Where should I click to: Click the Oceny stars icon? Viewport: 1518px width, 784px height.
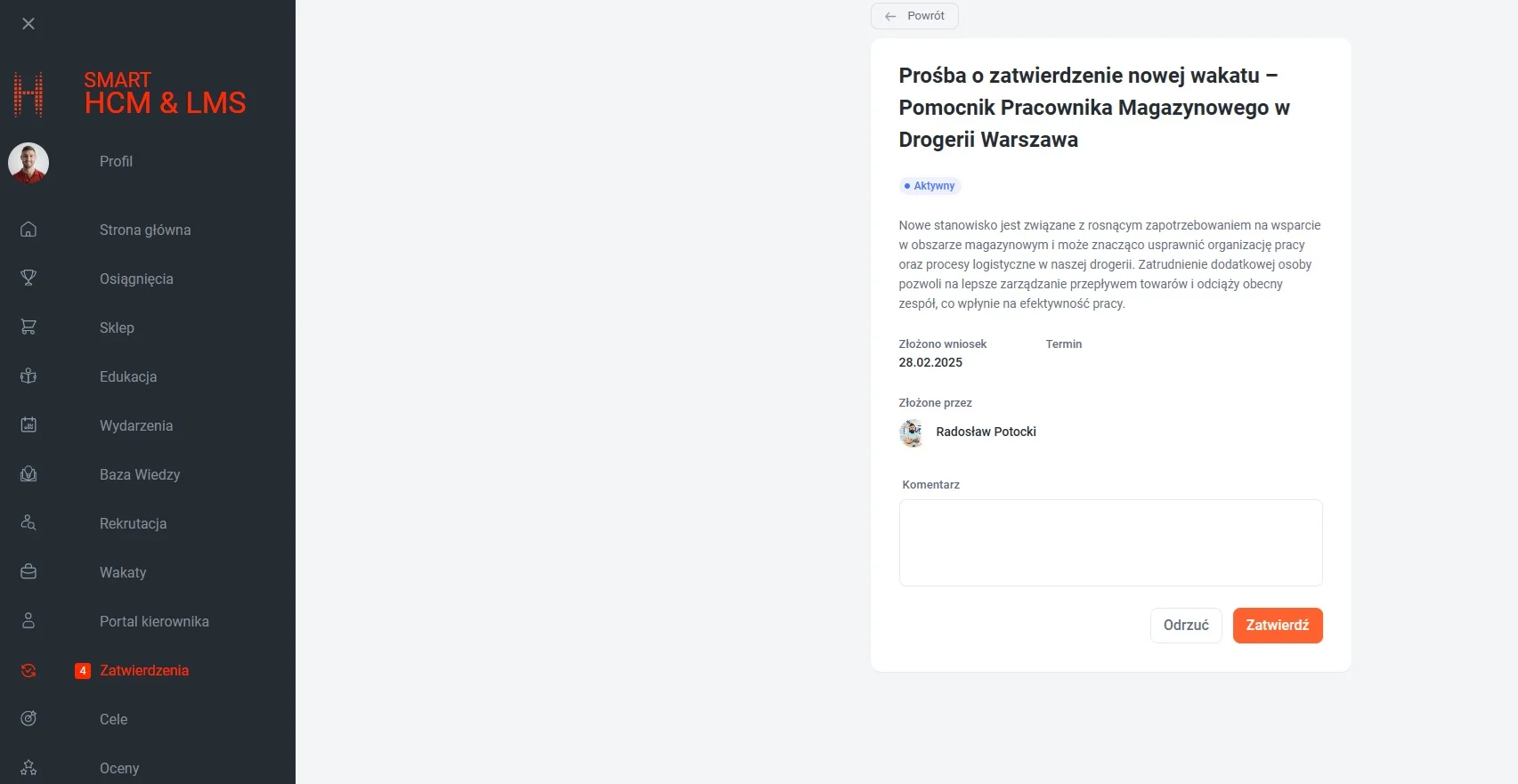pos(28,768)
